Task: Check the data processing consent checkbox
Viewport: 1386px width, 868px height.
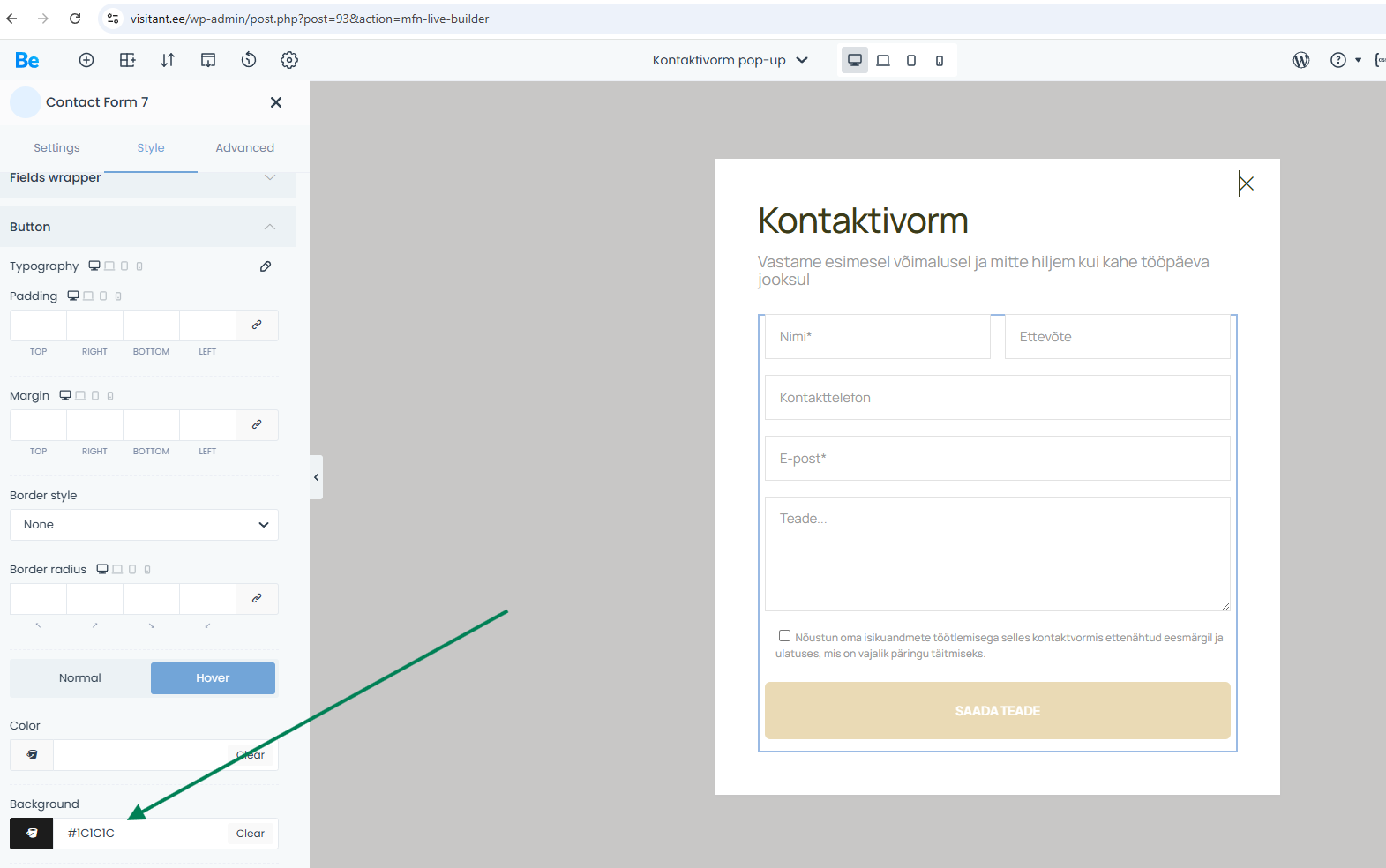Action: (x=784, y=636)
